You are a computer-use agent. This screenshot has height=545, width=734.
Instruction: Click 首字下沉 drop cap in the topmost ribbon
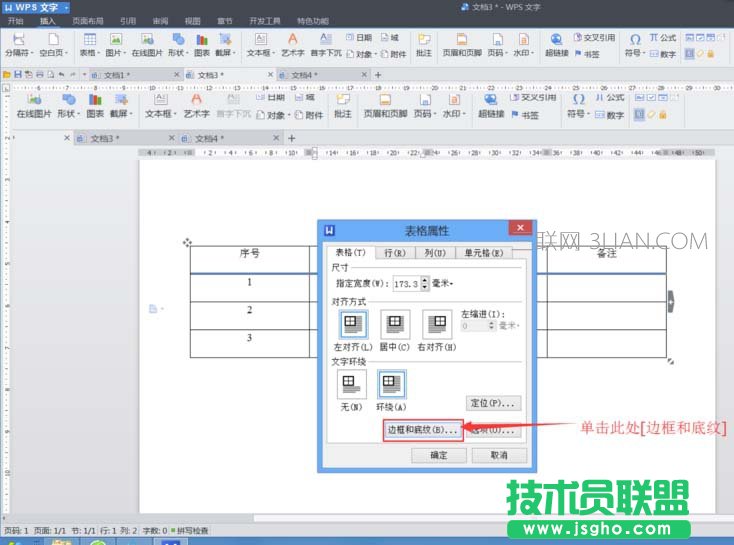coord(326,44)
